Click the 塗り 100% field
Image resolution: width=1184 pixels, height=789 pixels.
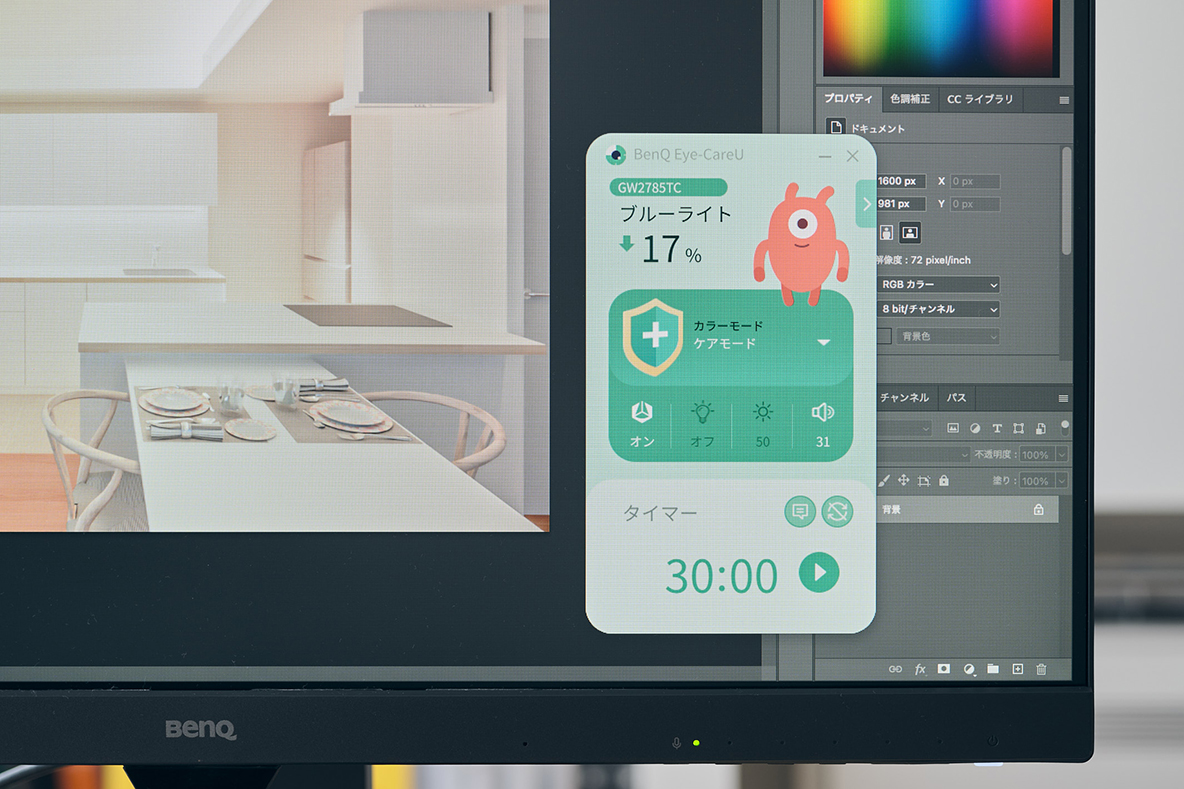[x=1035, y=481]
